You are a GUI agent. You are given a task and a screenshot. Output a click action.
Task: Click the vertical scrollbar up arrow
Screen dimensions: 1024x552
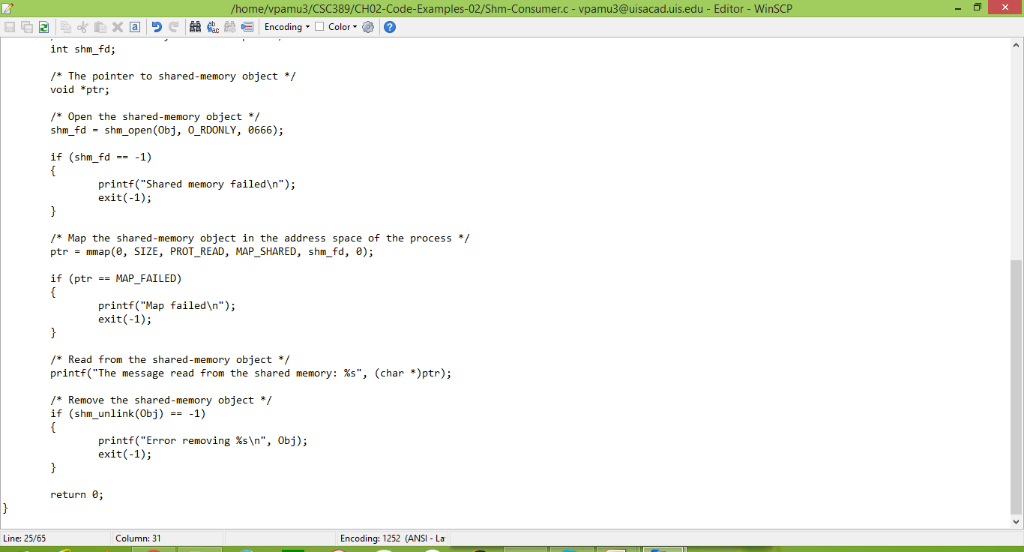[x=1016, y=45]
